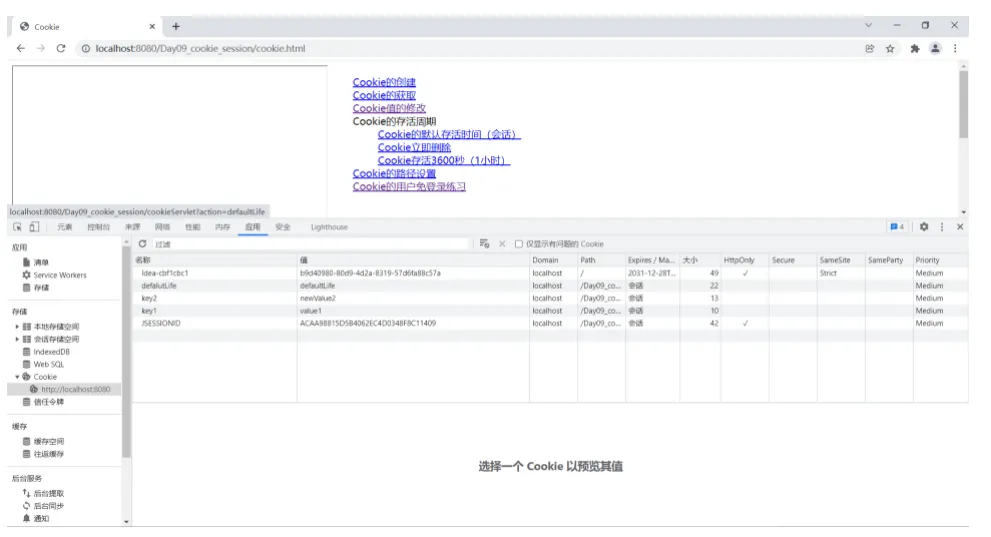Open DevTools settings gear
The height and width of the screenshot is (537, 991).
(924, 227)
